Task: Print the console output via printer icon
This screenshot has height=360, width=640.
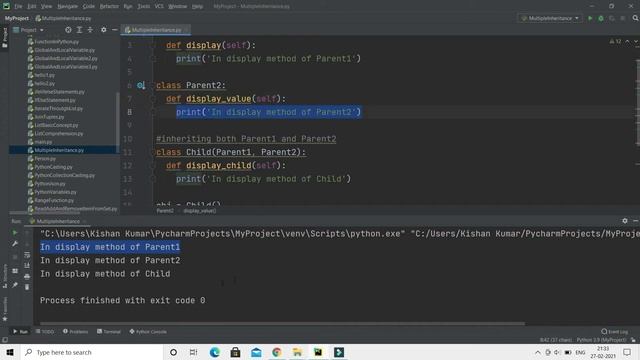Action: (x=27, y=276)
